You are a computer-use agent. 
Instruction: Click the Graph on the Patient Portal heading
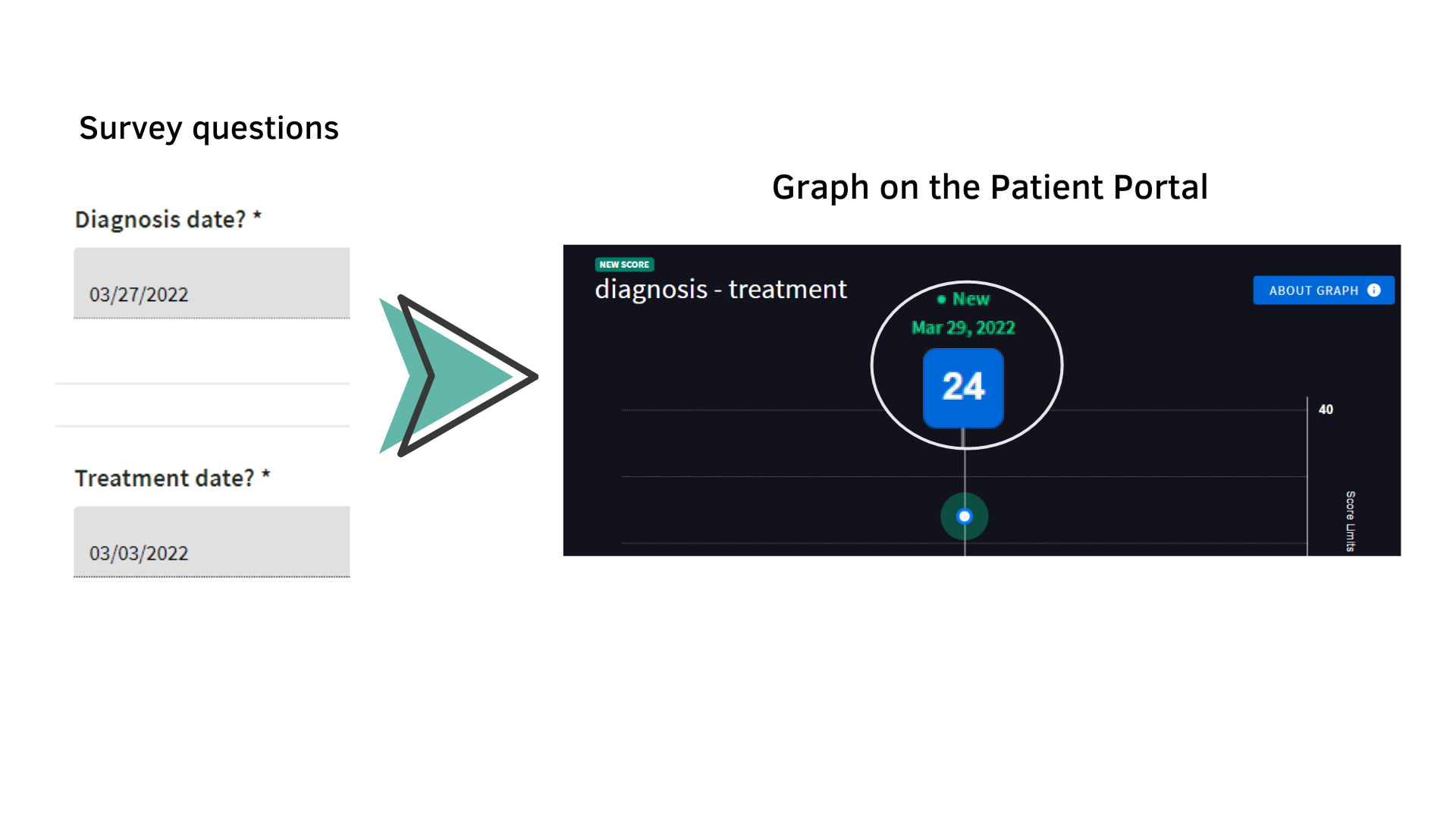tap(990, 187)
